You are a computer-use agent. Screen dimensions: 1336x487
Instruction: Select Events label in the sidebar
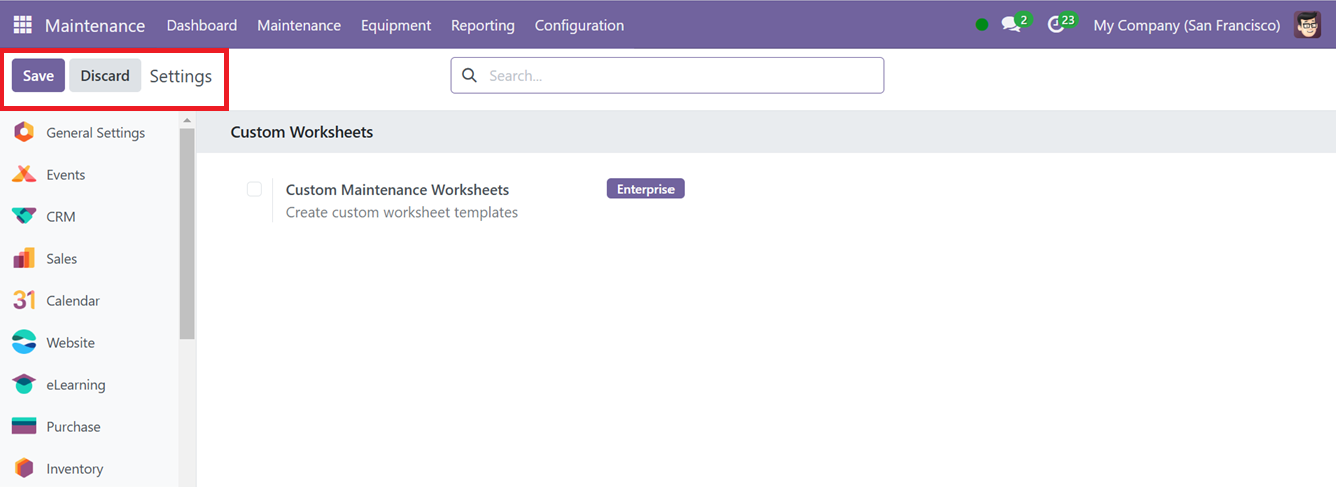tap(66, 174)
